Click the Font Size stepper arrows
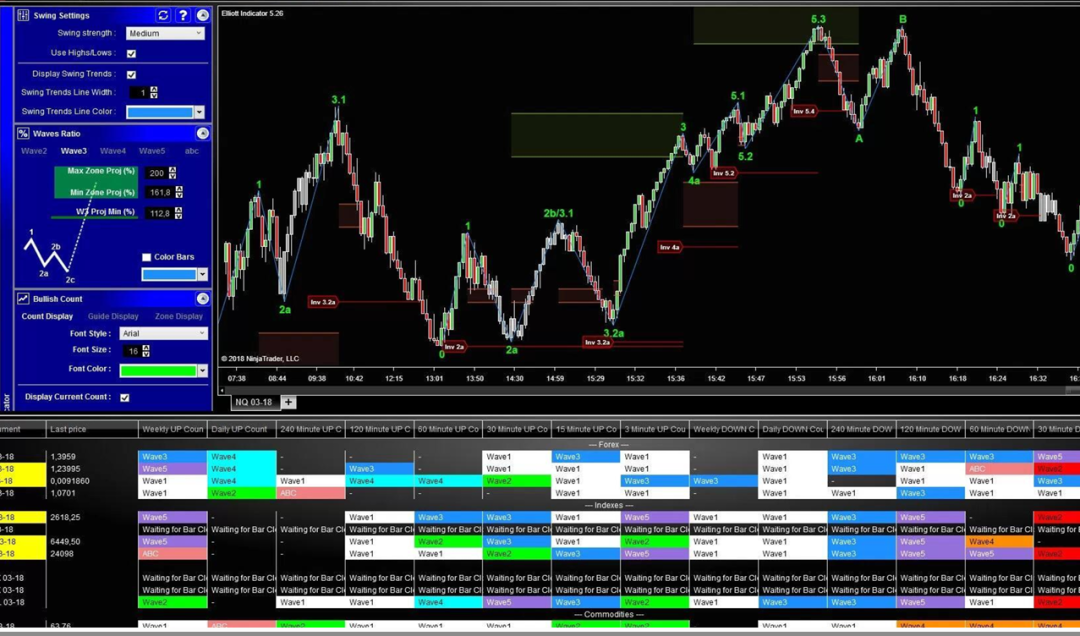Image resolution: width=1080 pixels, height=636 pixels. pos(146,351)
